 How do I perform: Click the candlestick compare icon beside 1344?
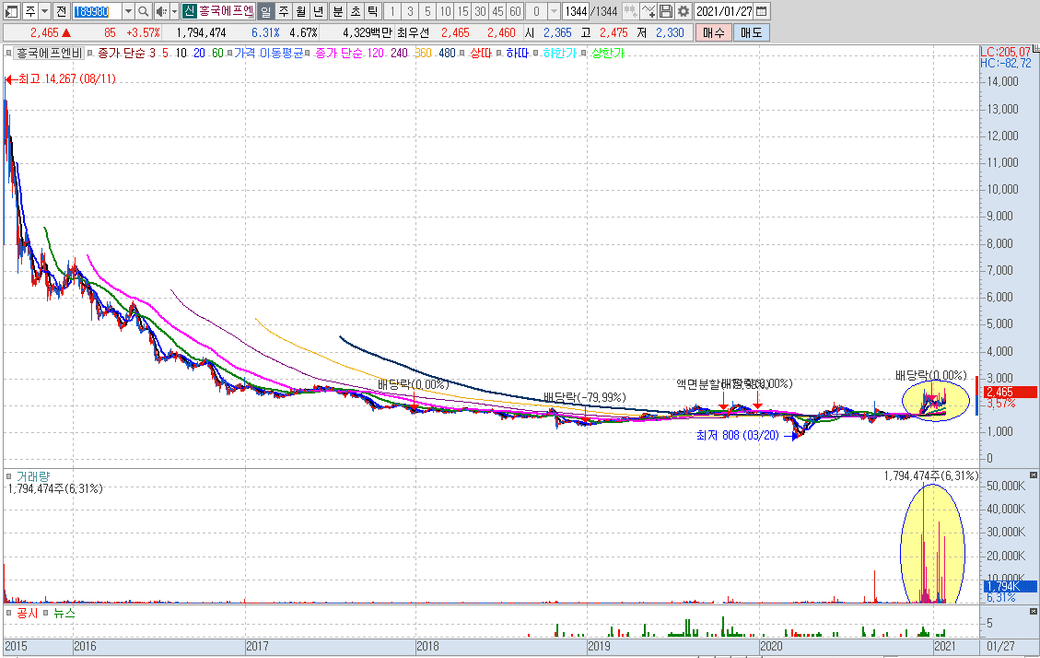630,11
